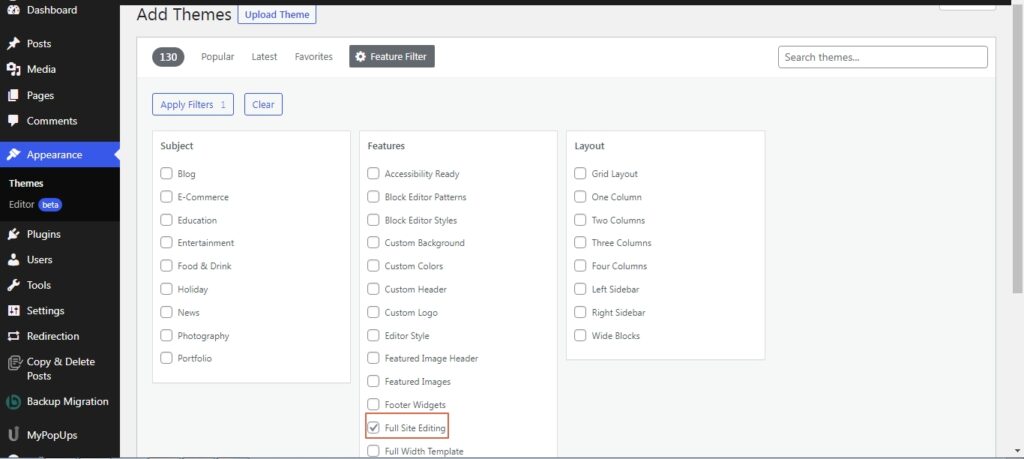The height and width of the screenshot is (459, 1024).
Task: Click the MyPopUps U icon
Action: (13, 435)
